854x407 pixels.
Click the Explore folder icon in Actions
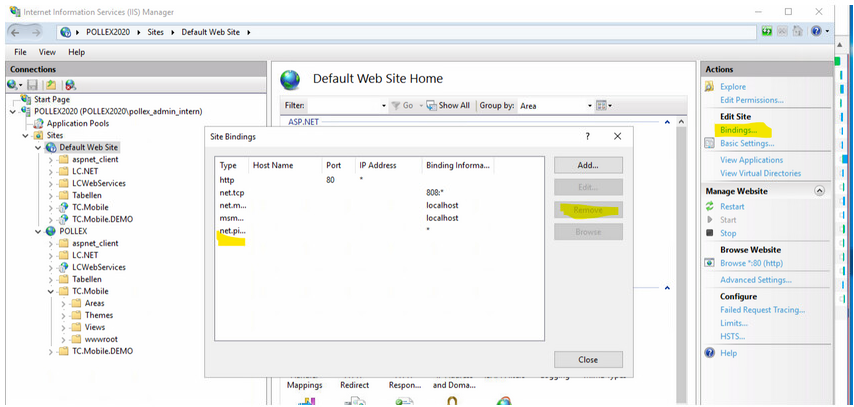click(710, 87)
